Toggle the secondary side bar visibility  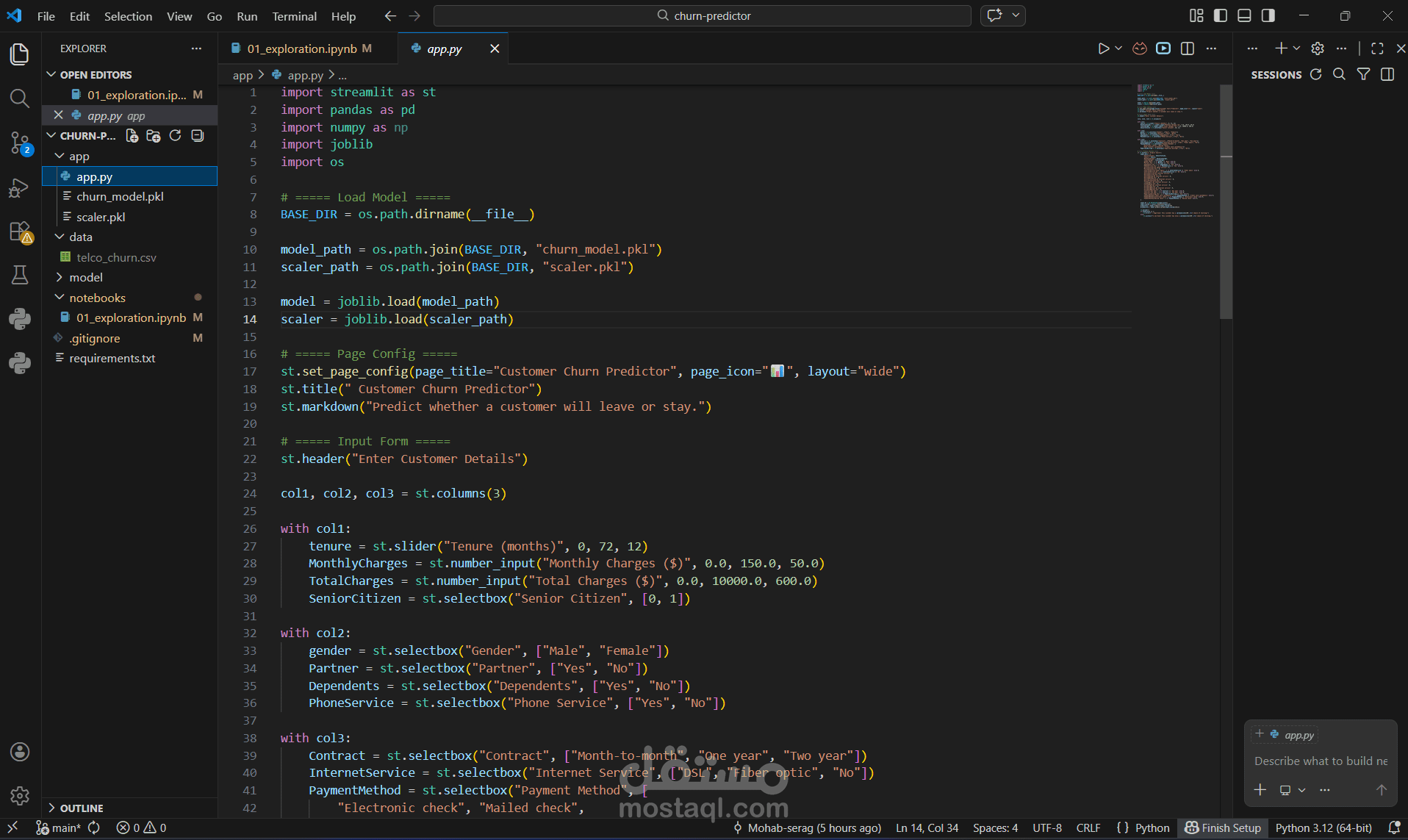pyautogui.click(x=1268, y=16)
